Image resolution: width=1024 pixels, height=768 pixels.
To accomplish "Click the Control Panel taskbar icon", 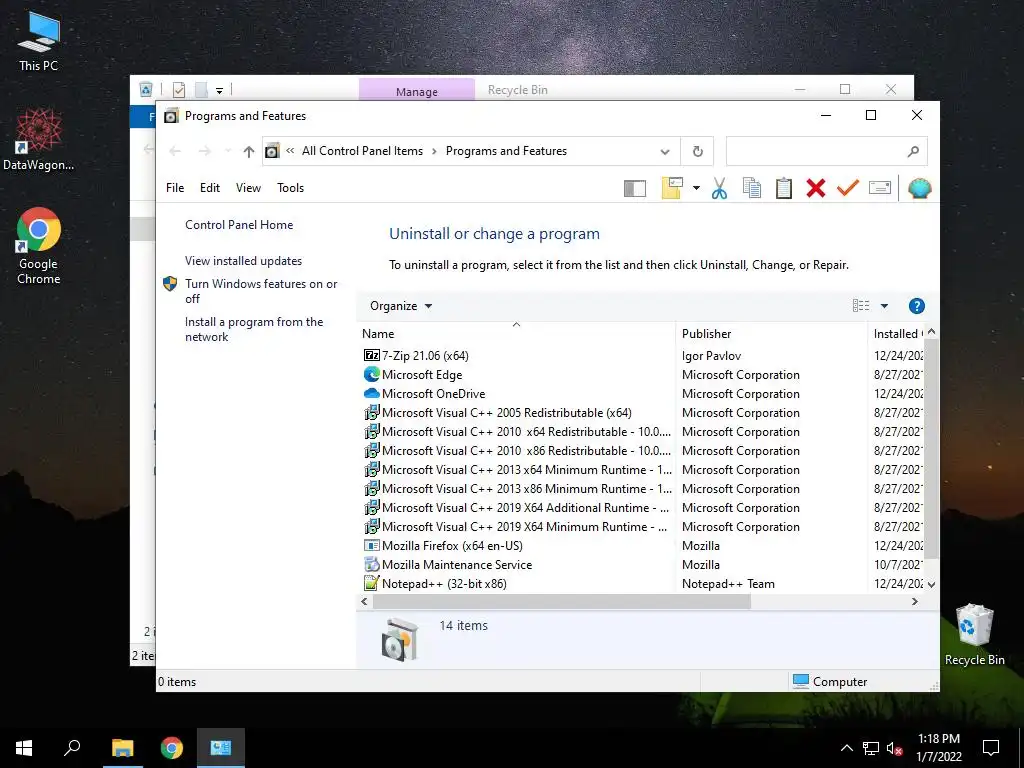I will click(x=221, y=748).
